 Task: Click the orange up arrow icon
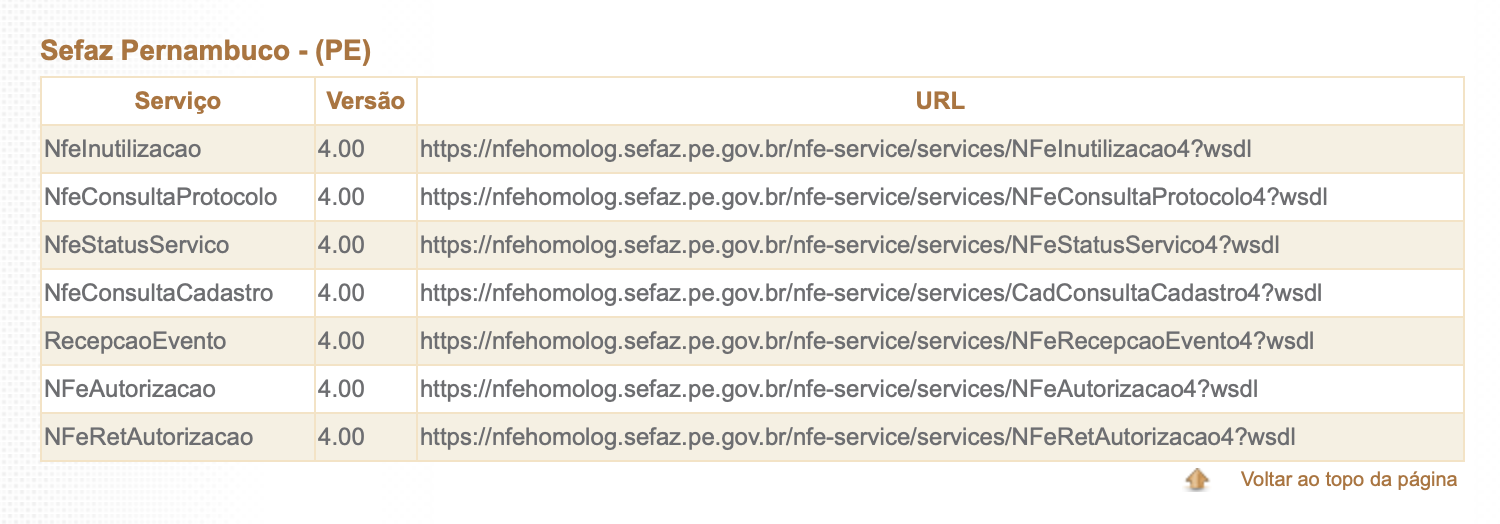[1196, 480]
